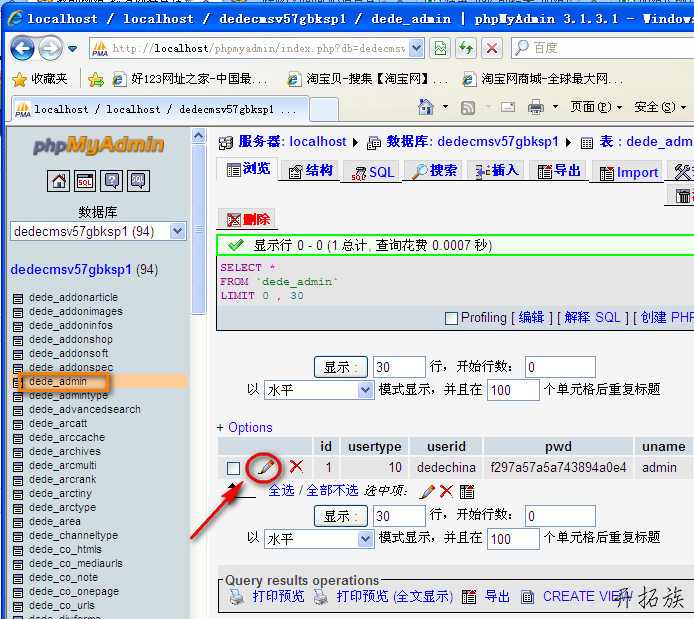Click the dede_addonarticle table icon
694x619 pixels.
(18, 299)
